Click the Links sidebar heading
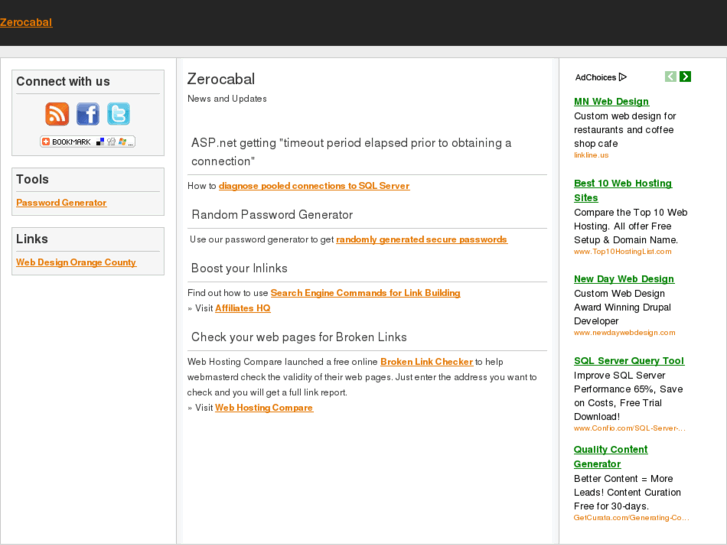The width and height of the screenshot is (727, 545). coord(32,239)
